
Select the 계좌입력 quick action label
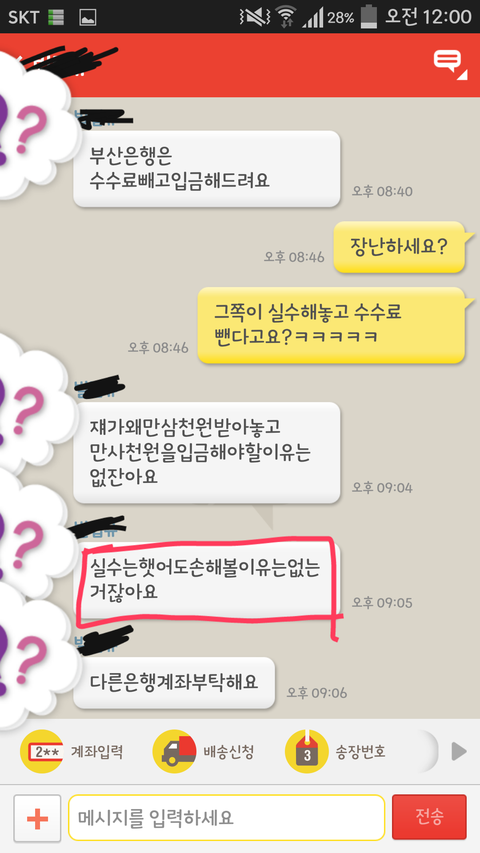point(96,752)
